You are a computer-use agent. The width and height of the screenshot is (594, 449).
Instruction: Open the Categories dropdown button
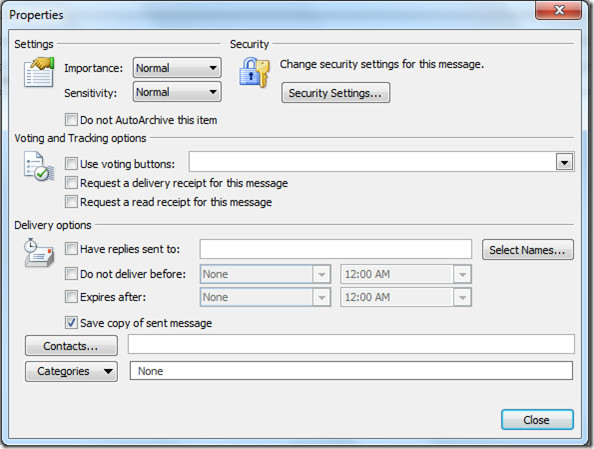click(x=71, y=371)
